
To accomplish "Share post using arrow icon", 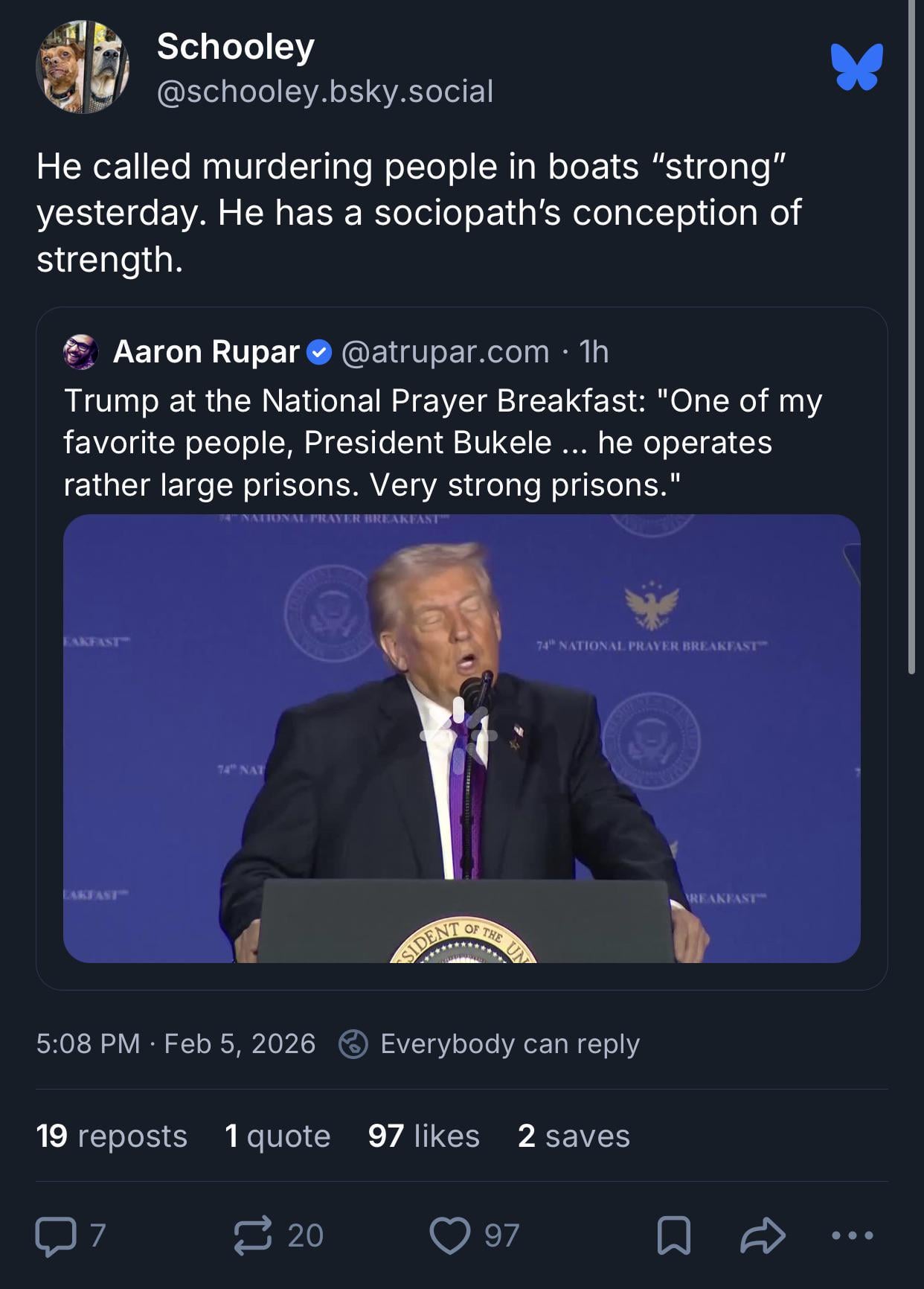I will 763,1236.
